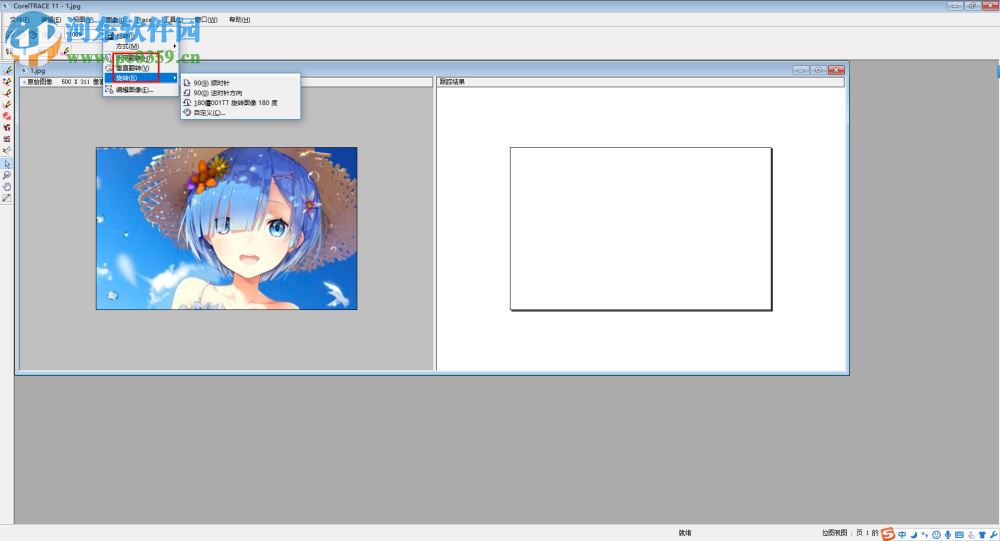The width and height of the screenshot is (1000, 541).
Task: Maximize the 1.jpg document window
Action: pyautogui.click(x=818, y=70)
